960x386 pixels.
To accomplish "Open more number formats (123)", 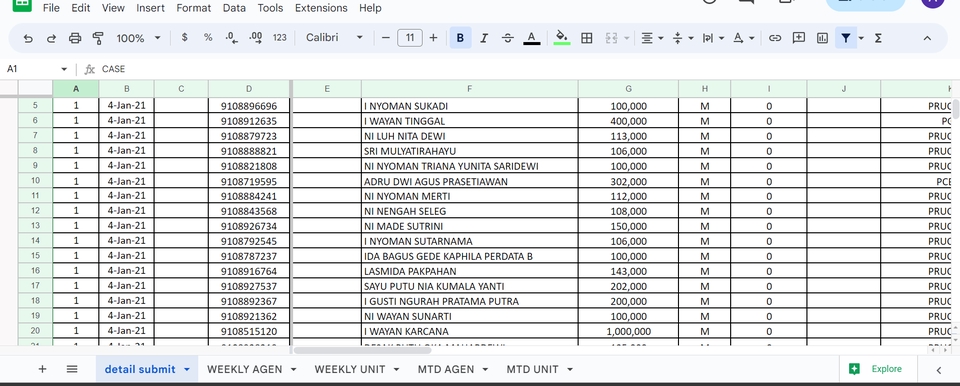I will click(x=280, y=38).
